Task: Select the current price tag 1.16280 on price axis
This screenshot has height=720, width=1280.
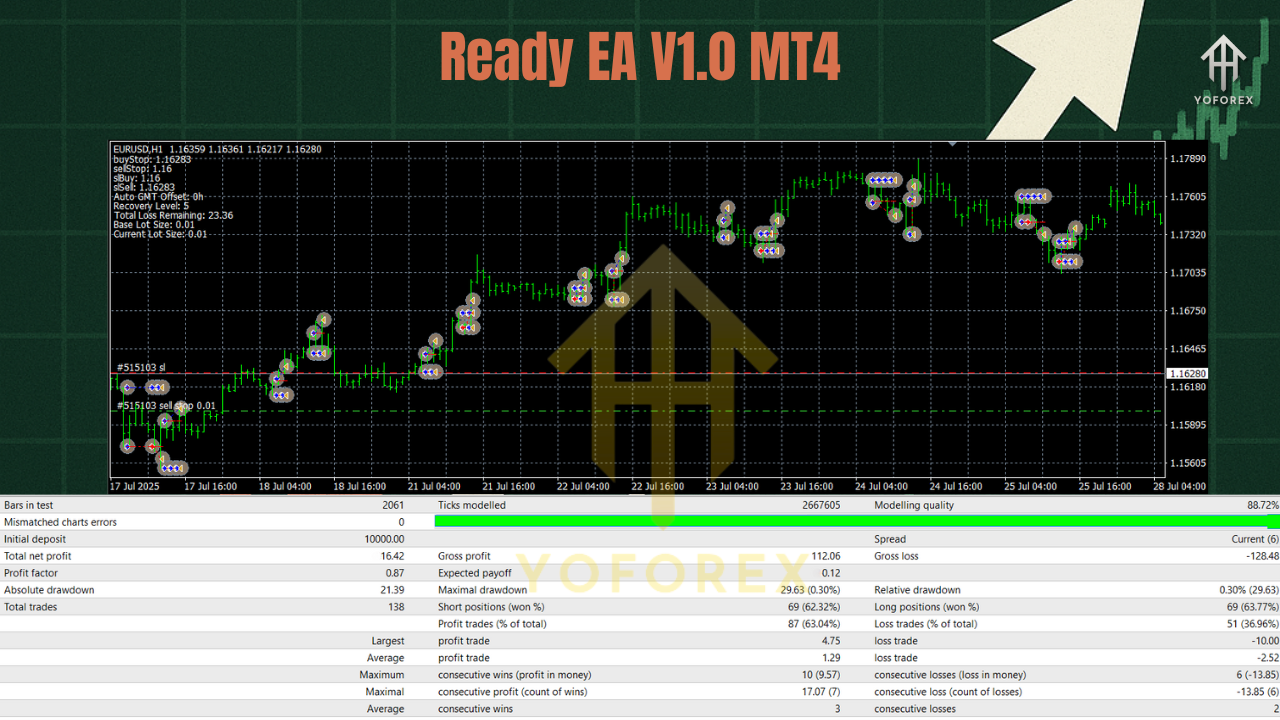Action: (1190, 372)
